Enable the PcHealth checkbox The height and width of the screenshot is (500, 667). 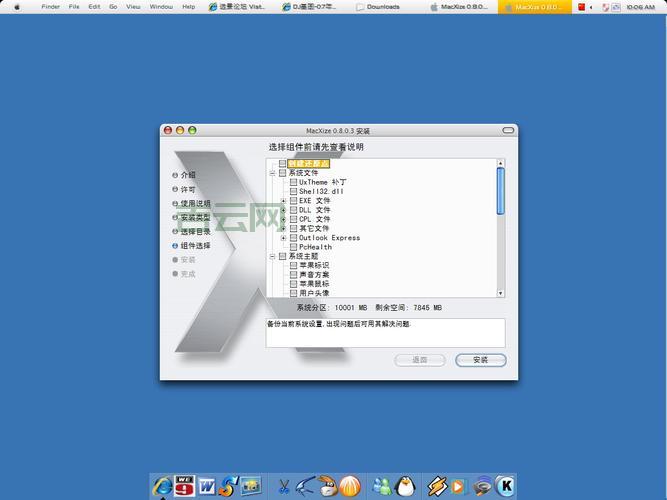point(293,247)
